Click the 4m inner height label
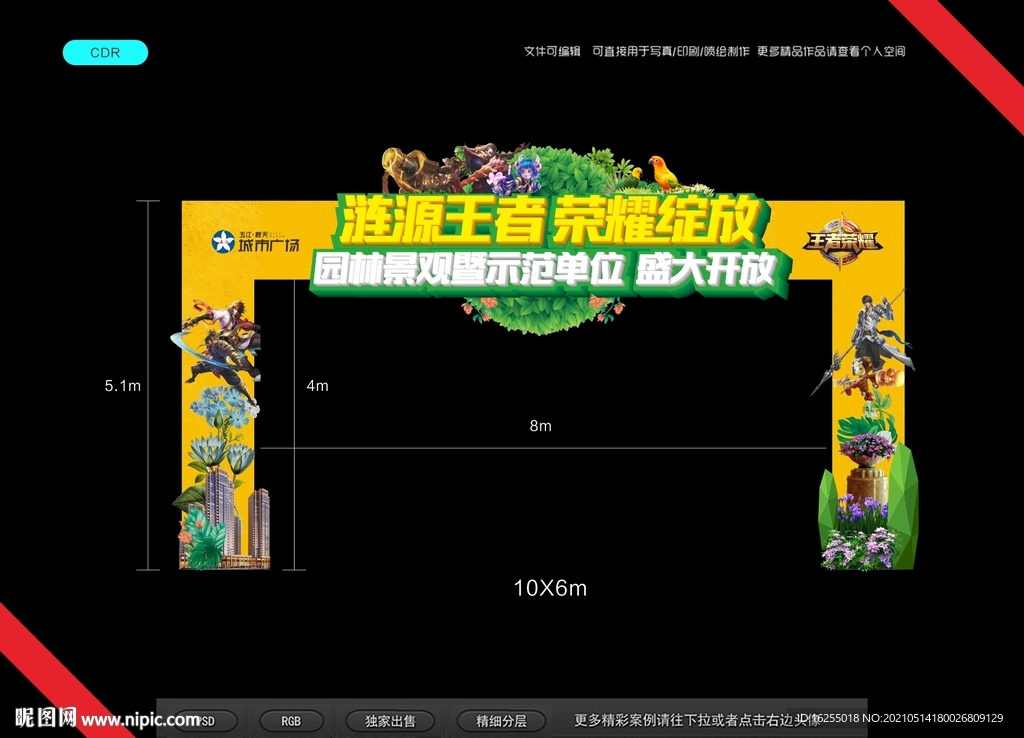The width and height of the screenshot is (1024, 738). (x=317, y=386)
